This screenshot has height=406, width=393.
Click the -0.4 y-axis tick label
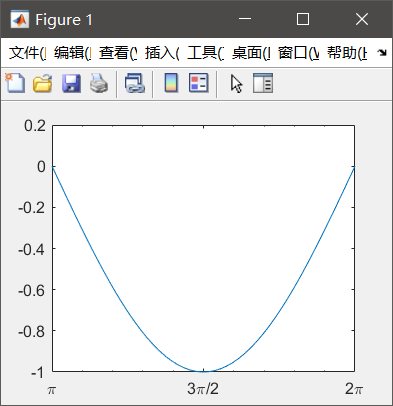click(32, 249)
